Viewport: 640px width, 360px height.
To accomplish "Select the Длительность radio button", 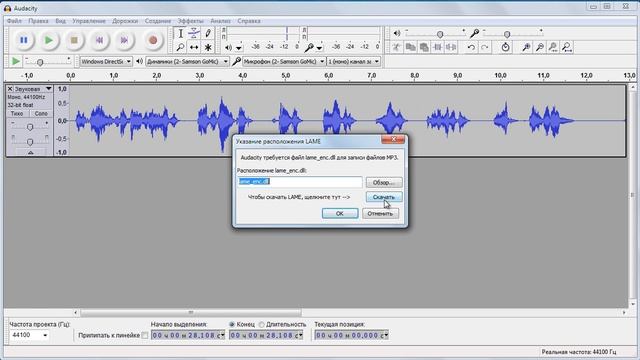I will (x=261, y=324).
